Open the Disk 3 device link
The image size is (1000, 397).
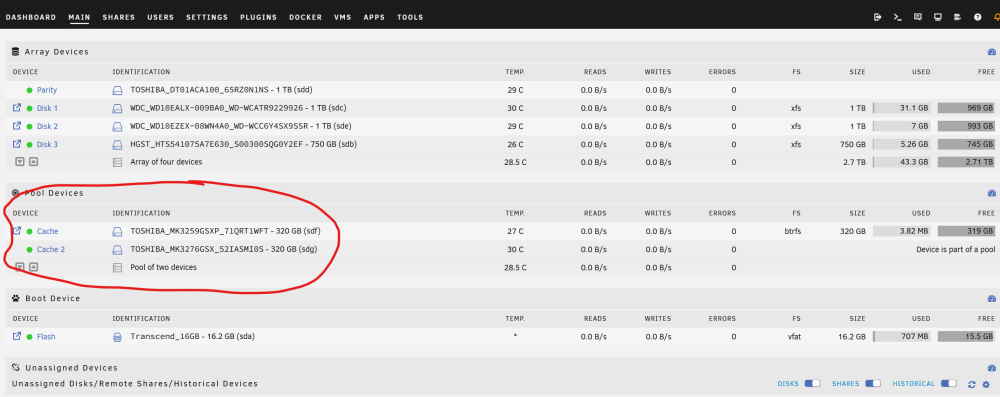click(47, 144)
